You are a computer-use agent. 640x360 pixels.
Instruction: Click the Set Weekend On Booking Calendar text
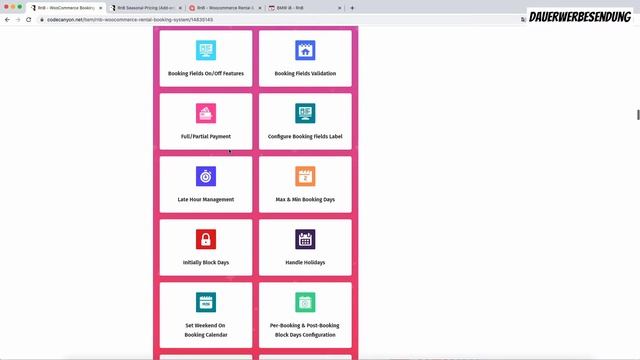point(206,330)
